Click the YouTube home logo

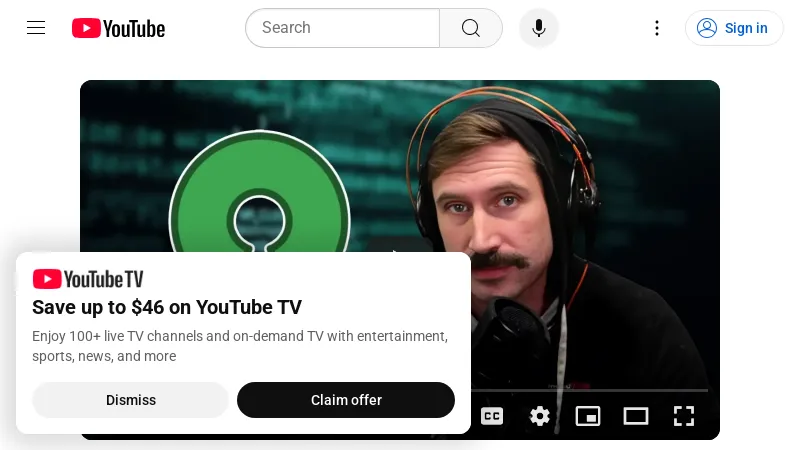pos(118,28)
